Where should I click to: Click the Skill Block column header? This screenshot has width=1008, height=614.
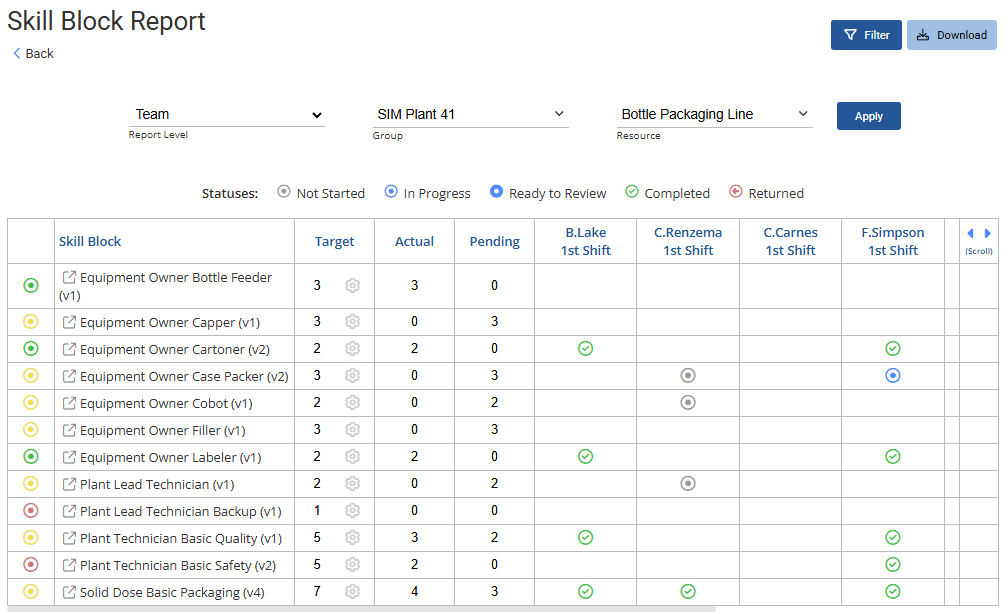coord(90,242)
